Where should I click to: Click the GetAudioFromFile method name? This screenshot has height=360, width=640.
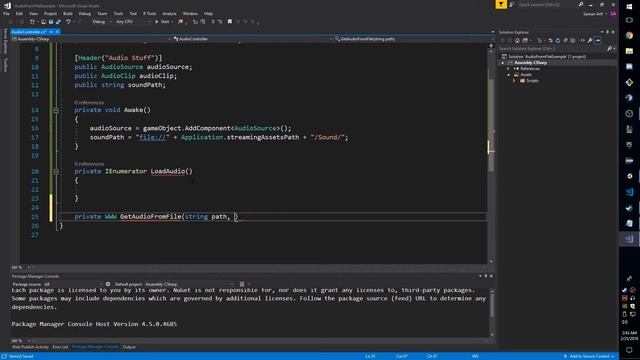[151, 217]
